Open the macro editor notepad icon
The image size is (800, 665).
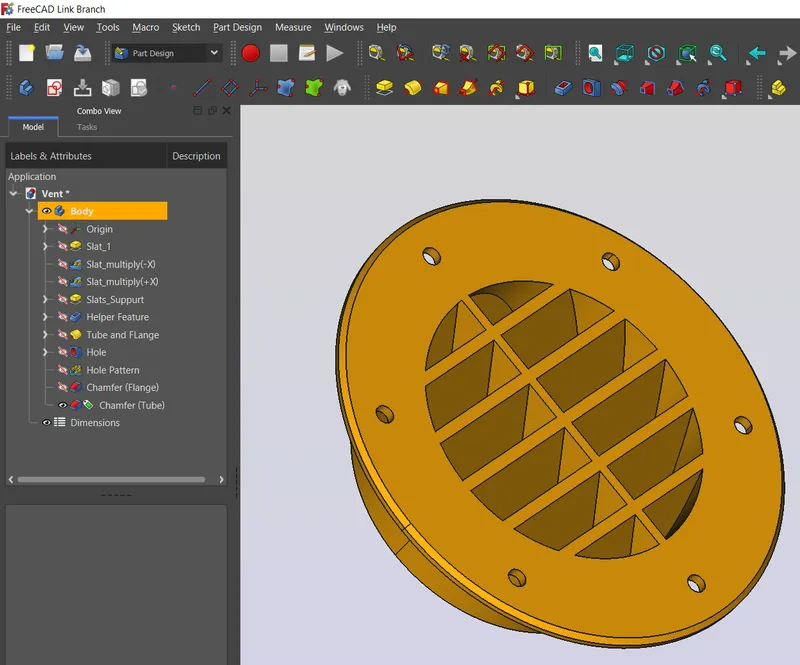pyautogui.click(x=307, y=53)
